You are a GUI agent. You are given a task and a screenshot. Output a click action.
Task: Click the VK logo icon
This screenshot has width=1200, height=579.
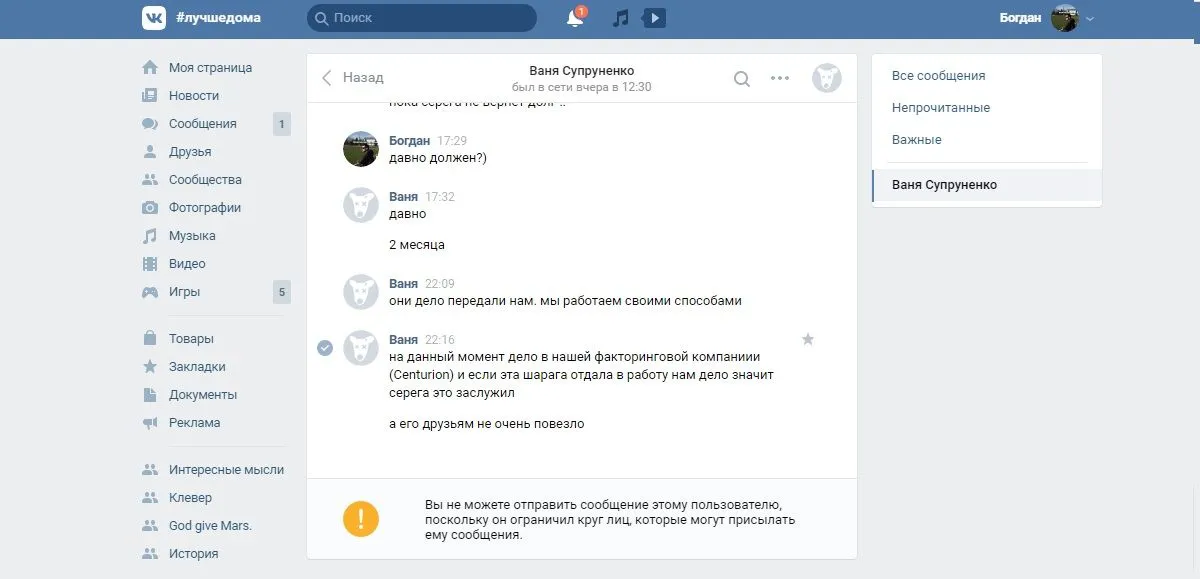(x=154, y=18)
